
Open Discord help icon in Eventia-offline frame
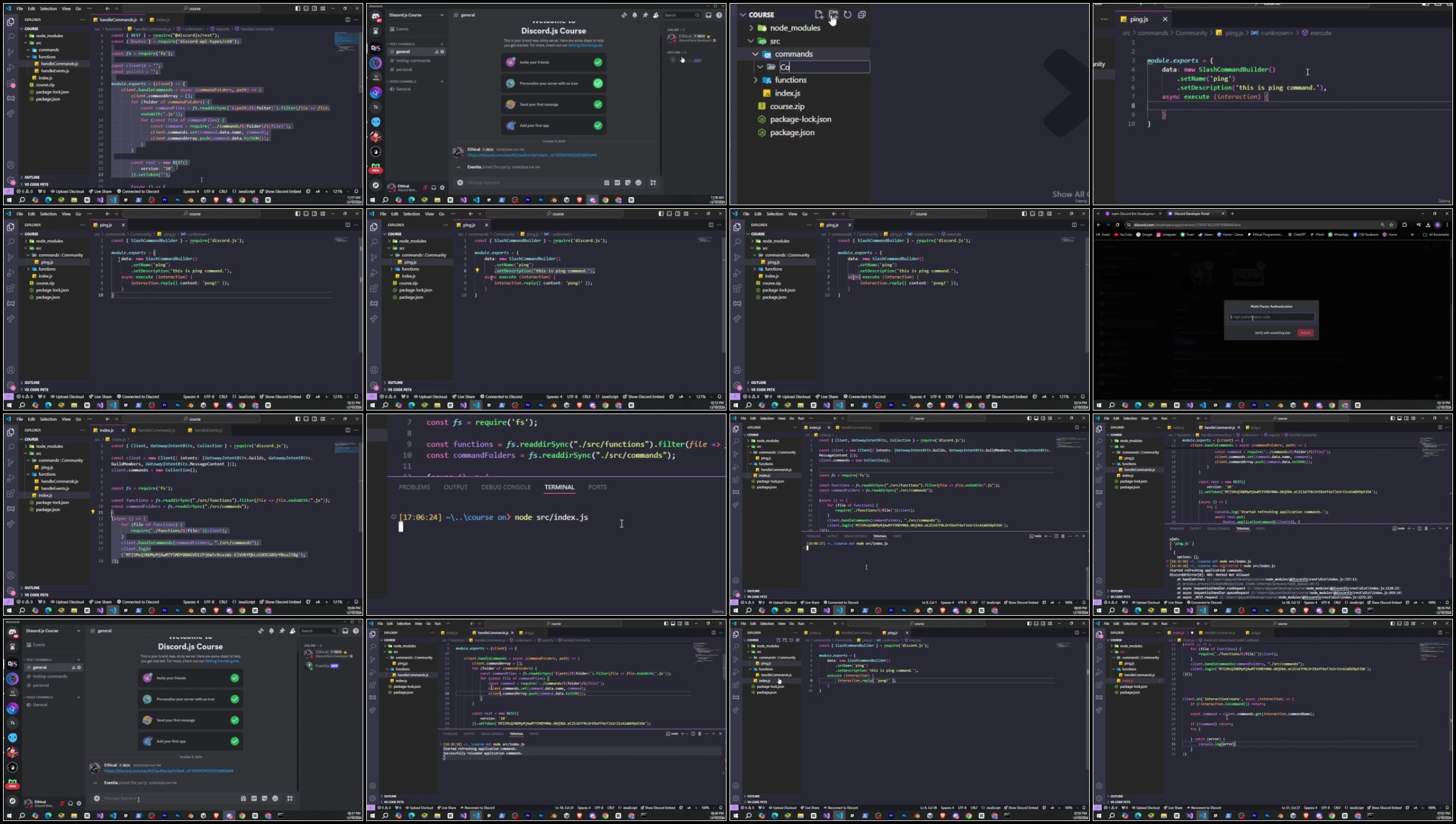click(x=719, y=15)
